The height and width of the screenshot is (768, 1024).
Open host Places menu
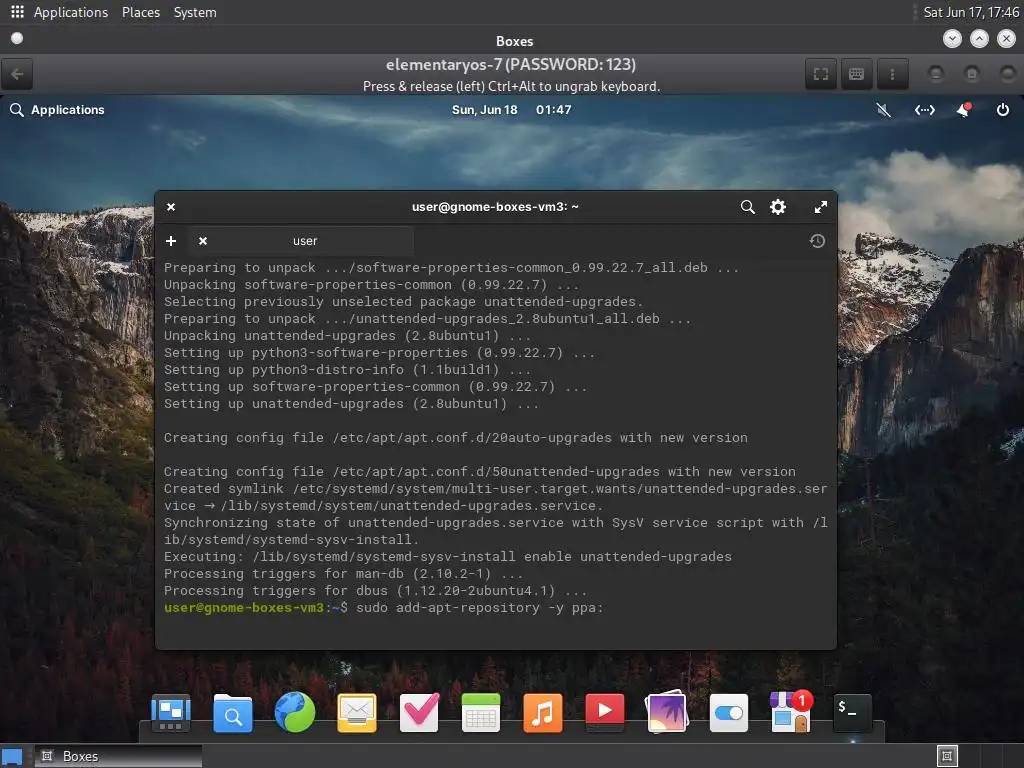point(141,12)
